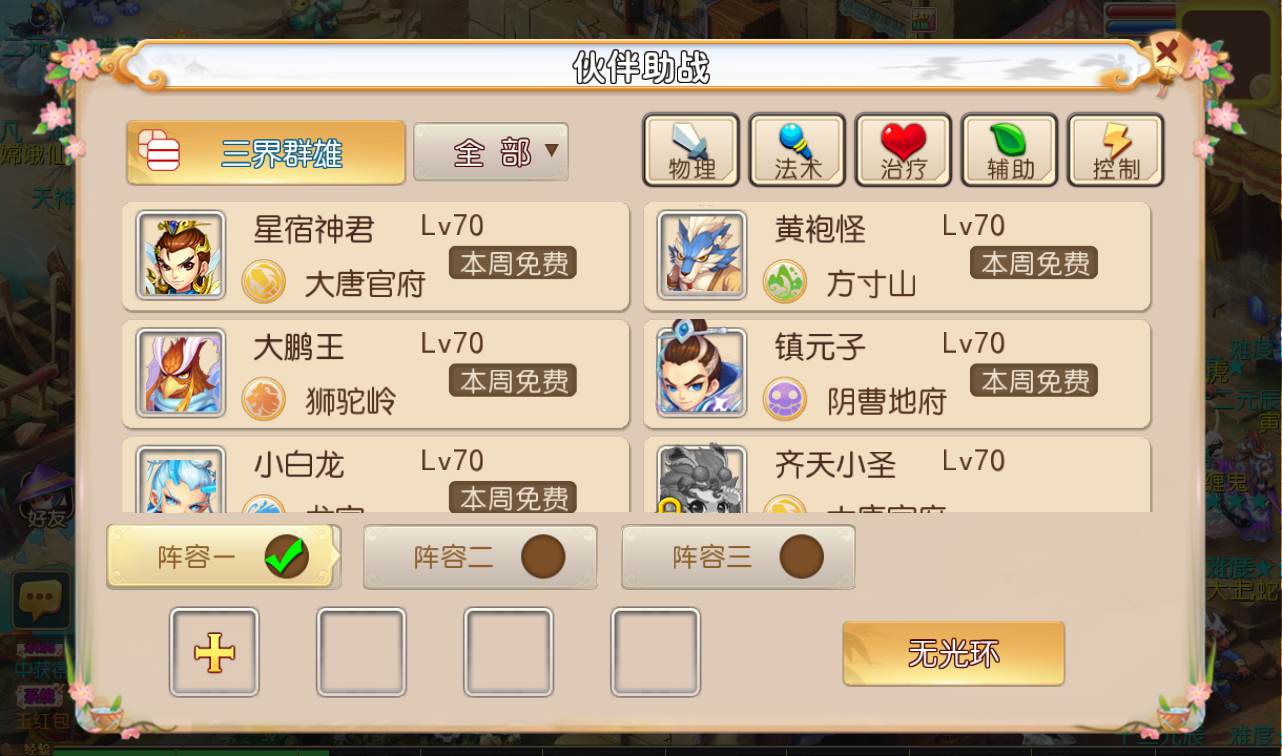
Task: Expand the 全部 dropdown filter
Action: [x=491, y=152]
